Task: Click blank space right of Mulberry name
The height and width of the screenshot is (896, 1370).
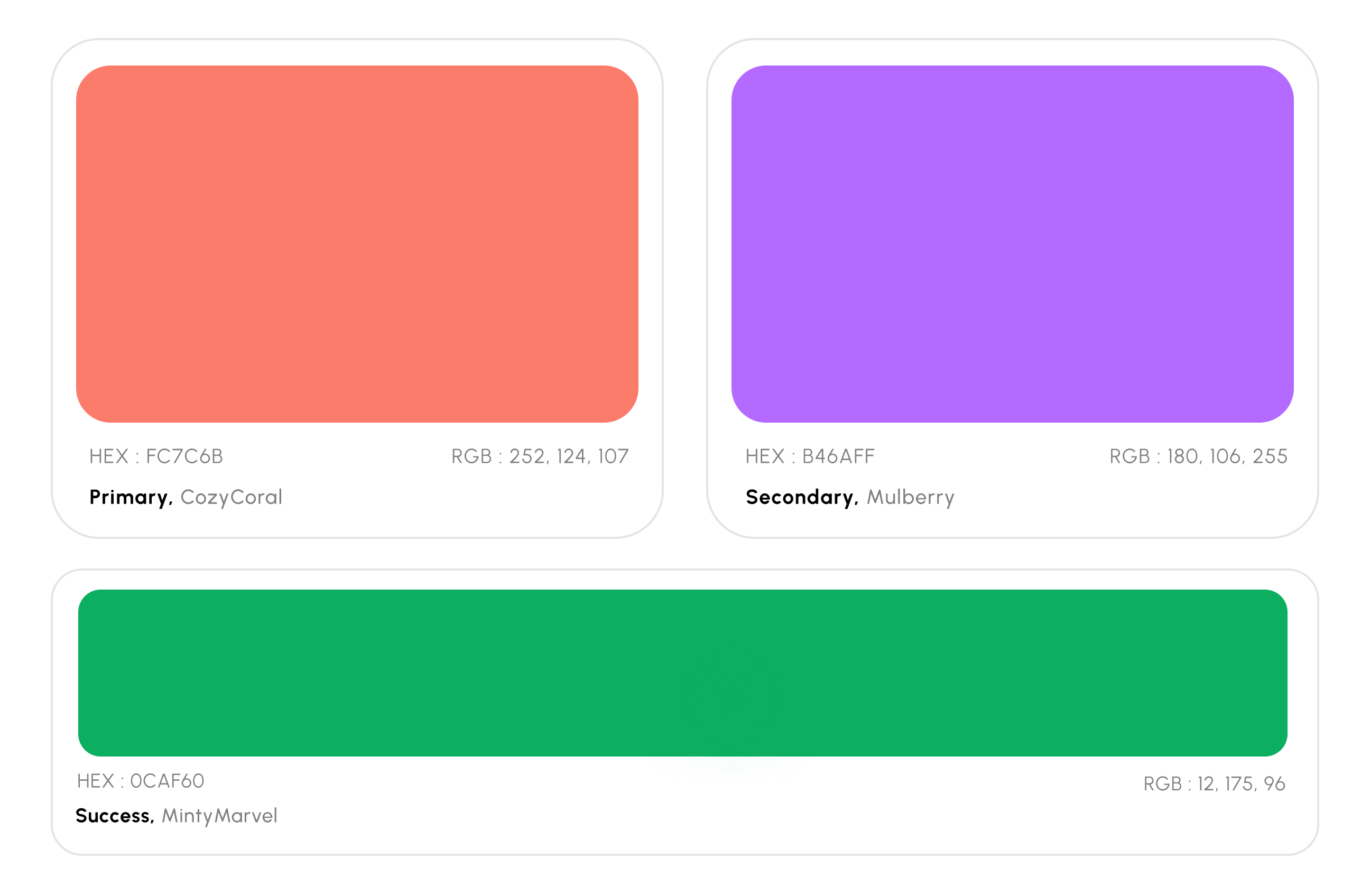Action: pos(1123,497)
